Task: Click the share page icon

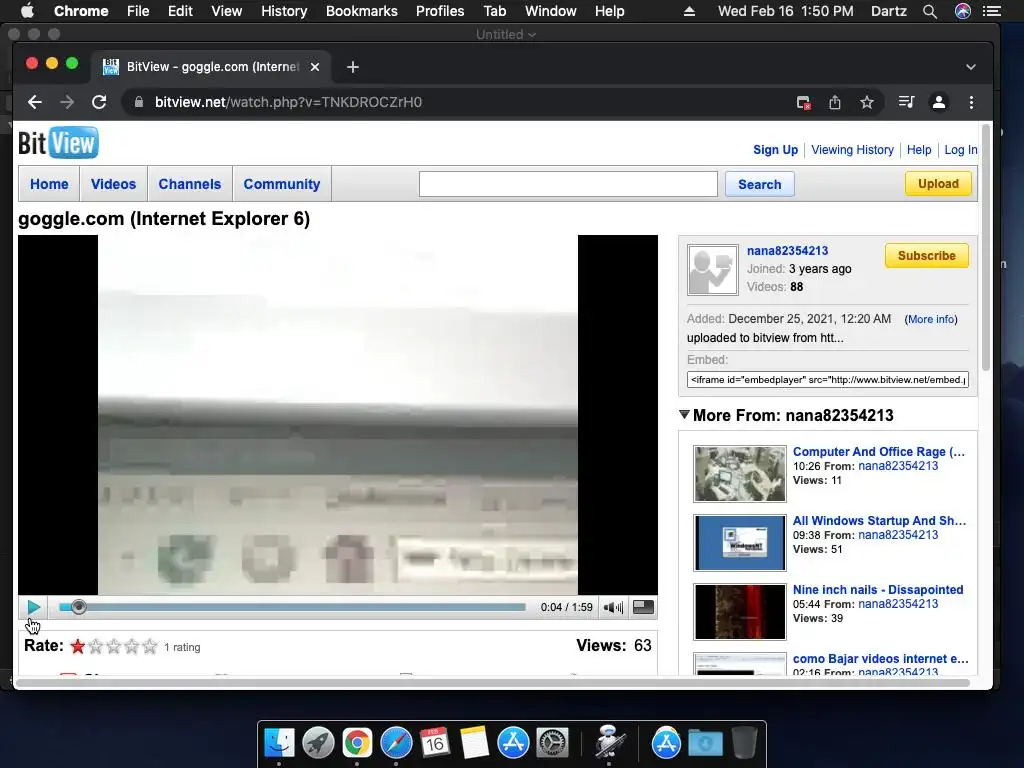Action: tap(835, 102)
